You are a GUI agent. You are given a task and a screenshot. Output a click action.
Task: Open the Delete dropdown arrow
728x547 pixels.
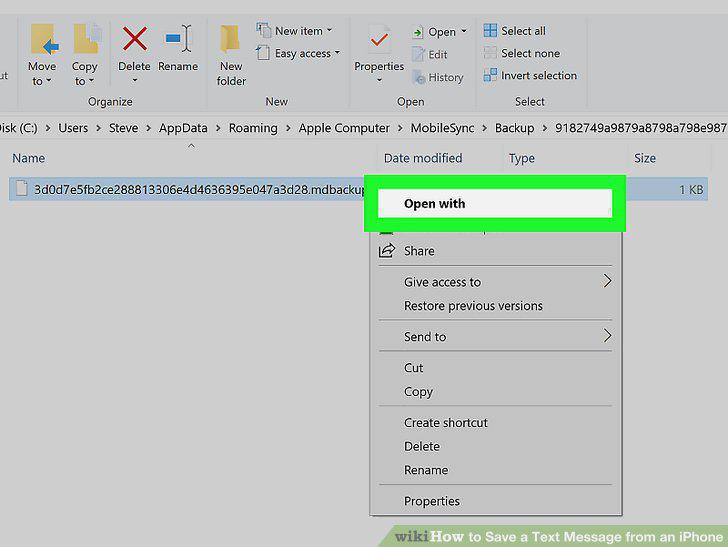pos(135,81)
